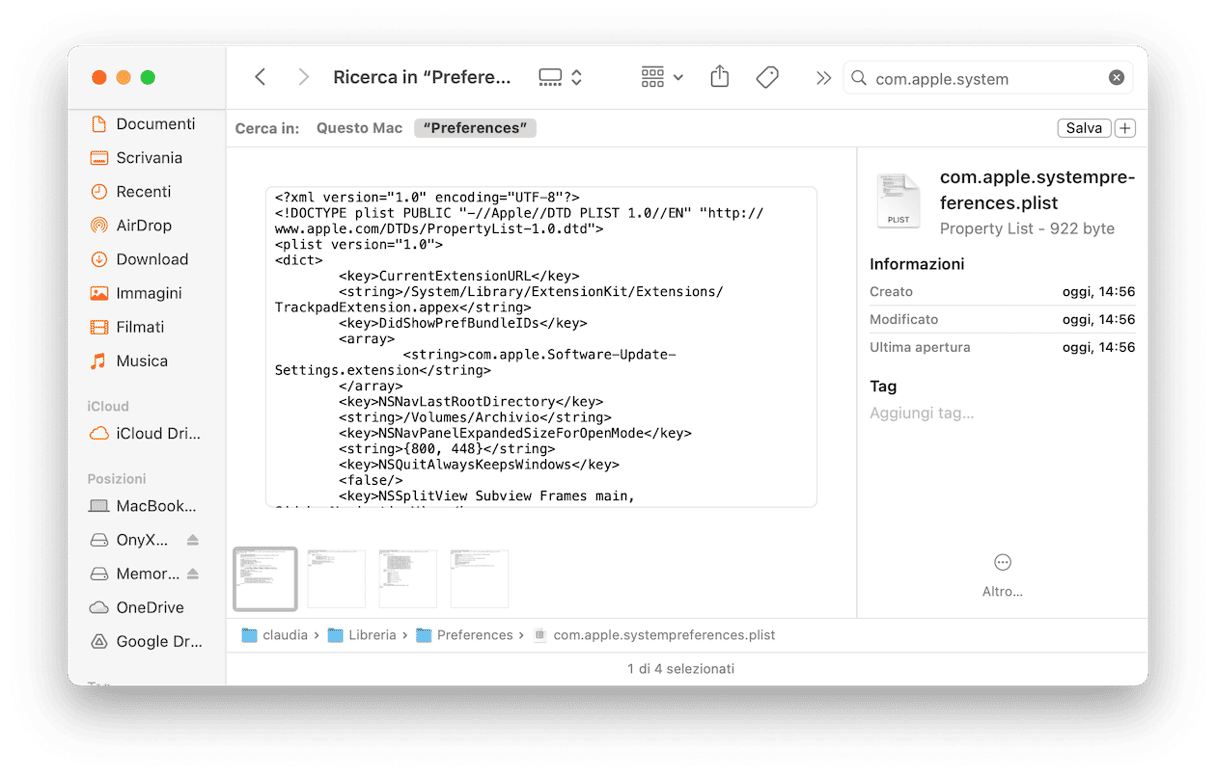Screen dimensions: 1216x775
Task: Click the file name in preview pane
Action: (1037, 190)
